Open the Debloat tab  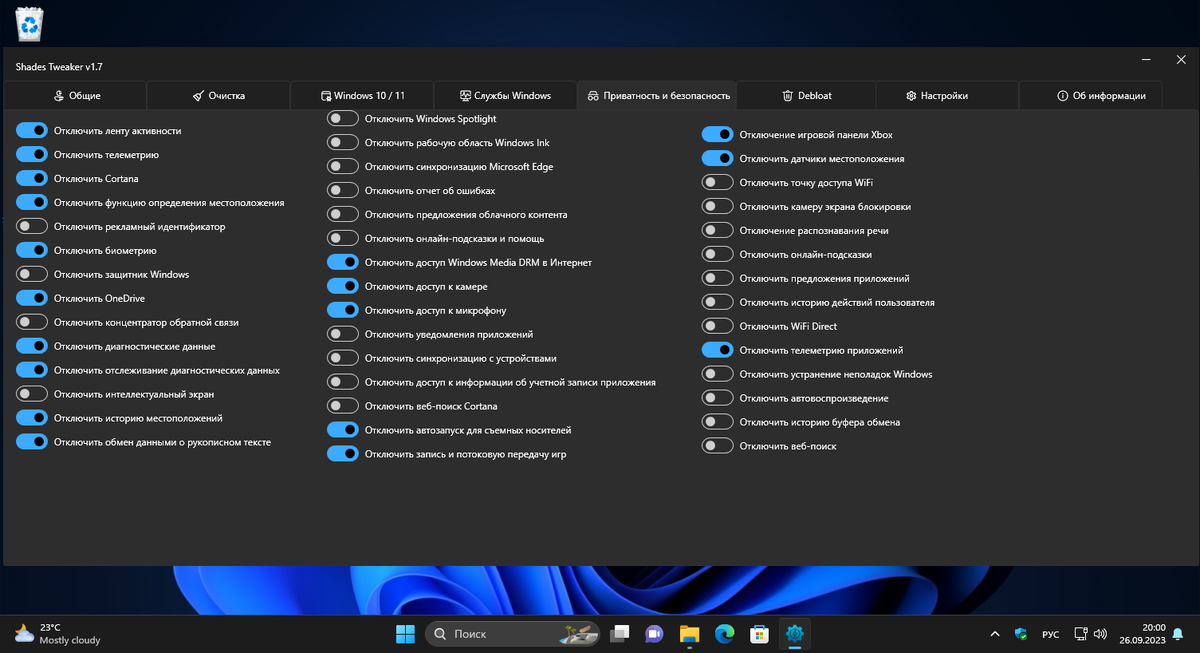tap(807, 96)
